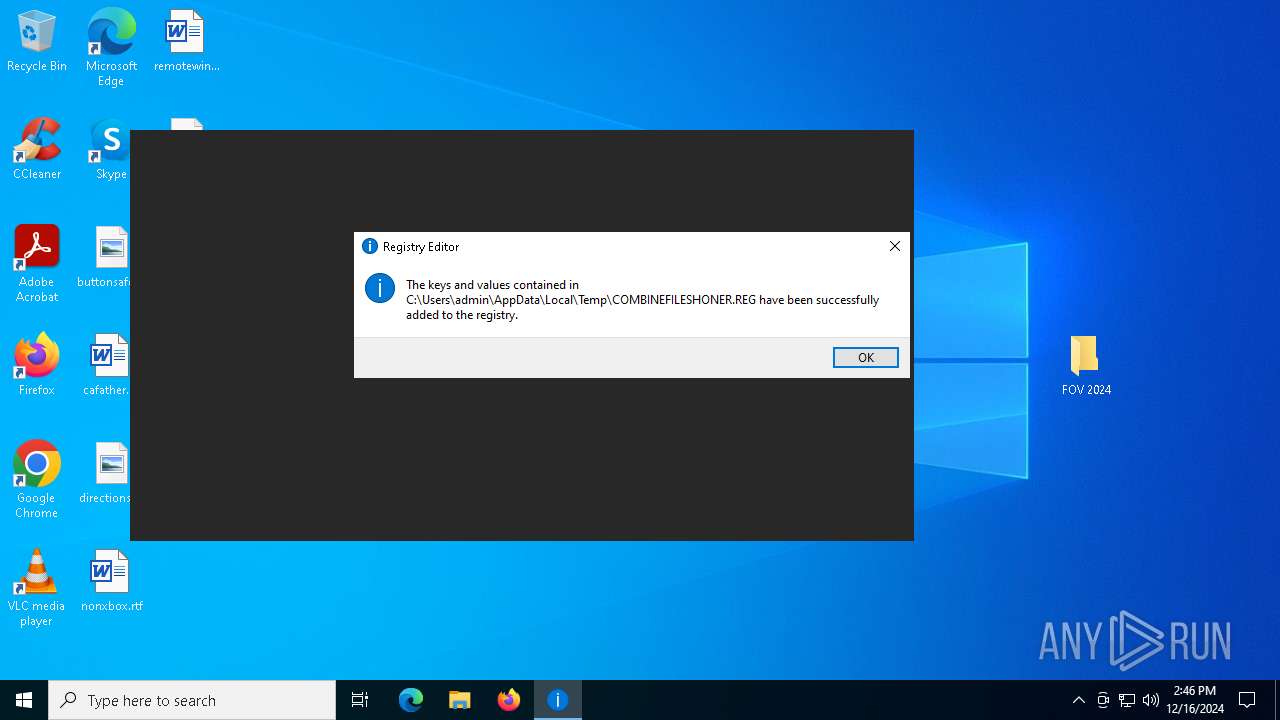Viewport: 1280px width, 720px height.
Task: Open Task View from the taskbar
Action: click(x=360, y=700)
